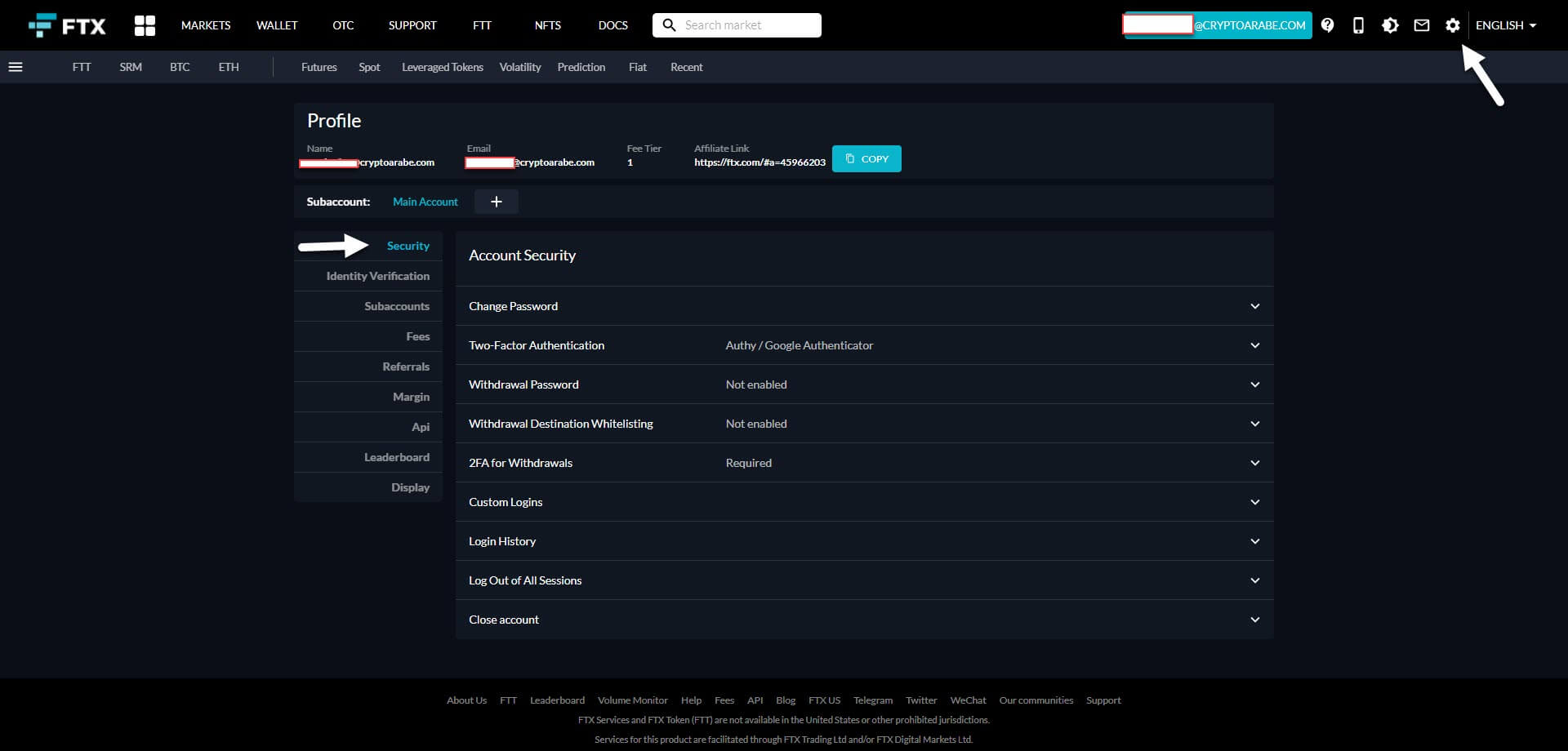1568x751 pixels.
Task: Open the MARKETS menu
Action: click(206, 25)
